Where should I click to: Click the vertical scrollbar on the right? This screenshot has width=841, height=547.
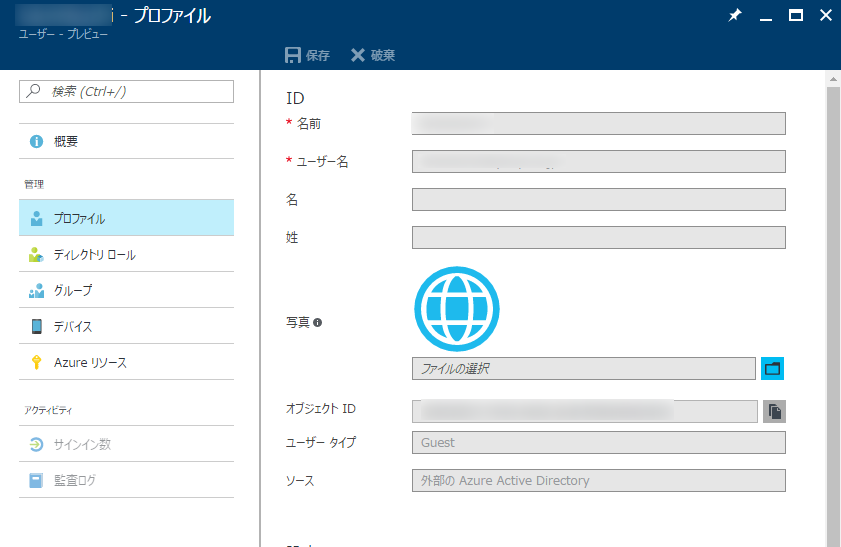point(832,300)
